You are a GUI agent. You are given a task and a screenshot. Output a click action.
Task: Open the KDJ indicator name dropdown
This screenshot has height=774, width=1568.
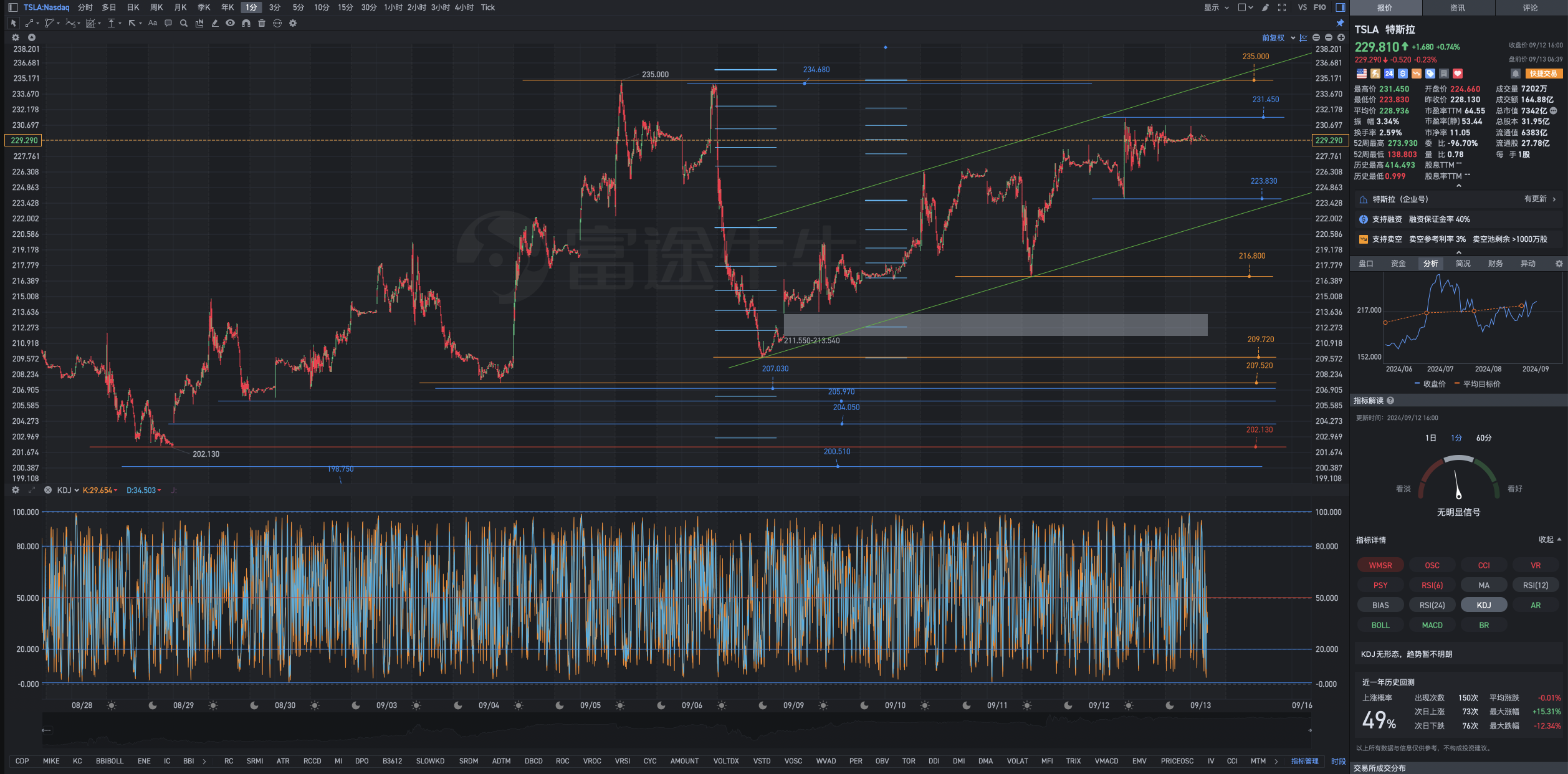[68, 490]
